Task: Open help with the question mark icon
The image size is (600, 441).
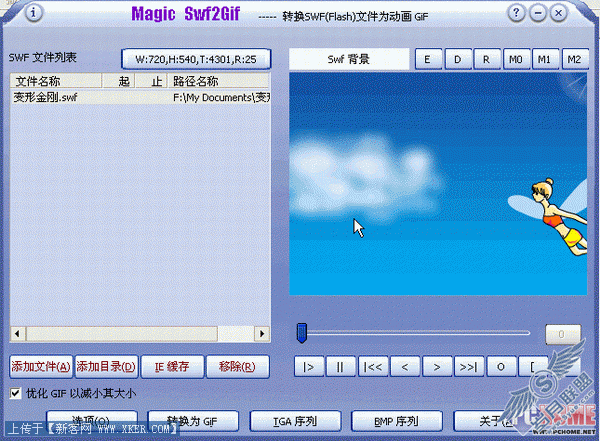Action: pyautogui.click(x=516, y=13)
